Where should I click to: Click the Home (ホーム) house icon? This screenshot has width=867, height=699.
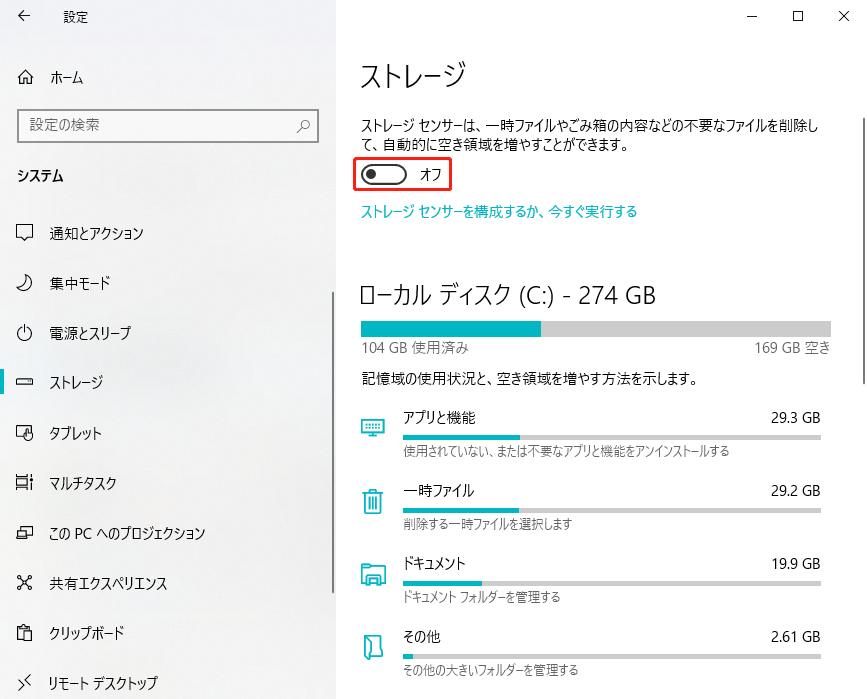click(x=26, y=77)
